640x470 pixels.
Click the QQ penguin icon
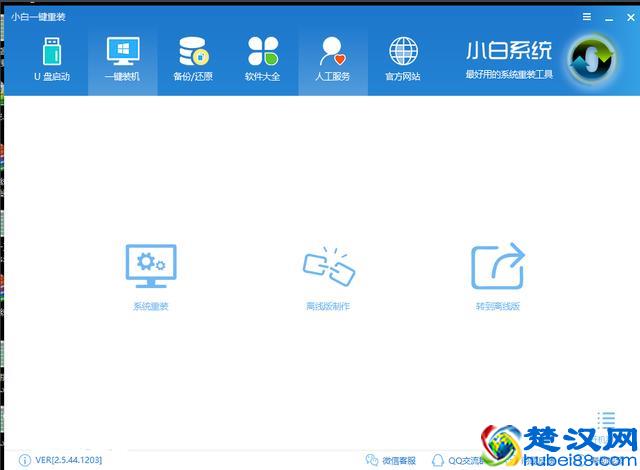[x=438, y=460]
